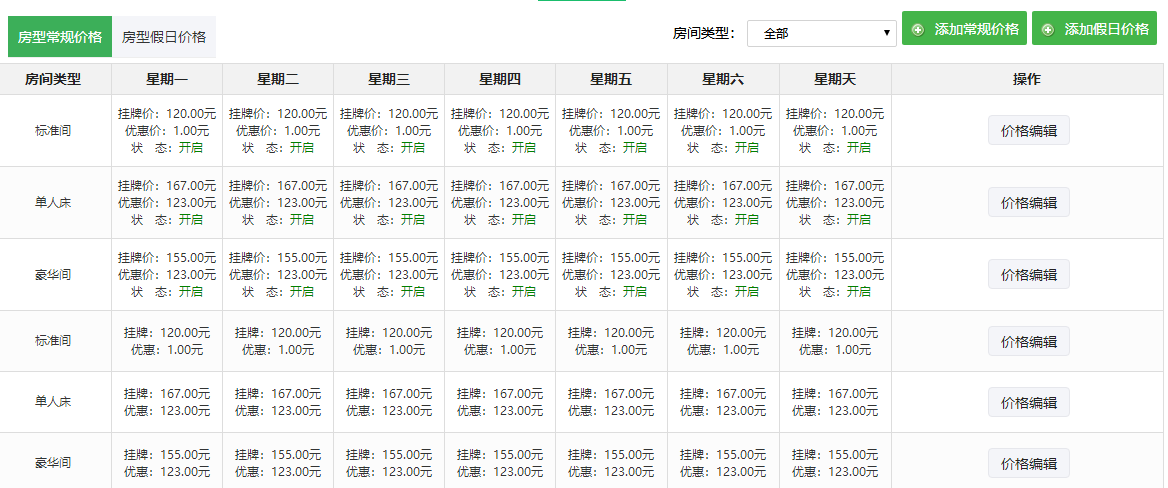The height and width of the screenshot is (488, 1168).
Task: Toggle 星期天 开启 status for first 豪华间
Action: click(858, 292)
